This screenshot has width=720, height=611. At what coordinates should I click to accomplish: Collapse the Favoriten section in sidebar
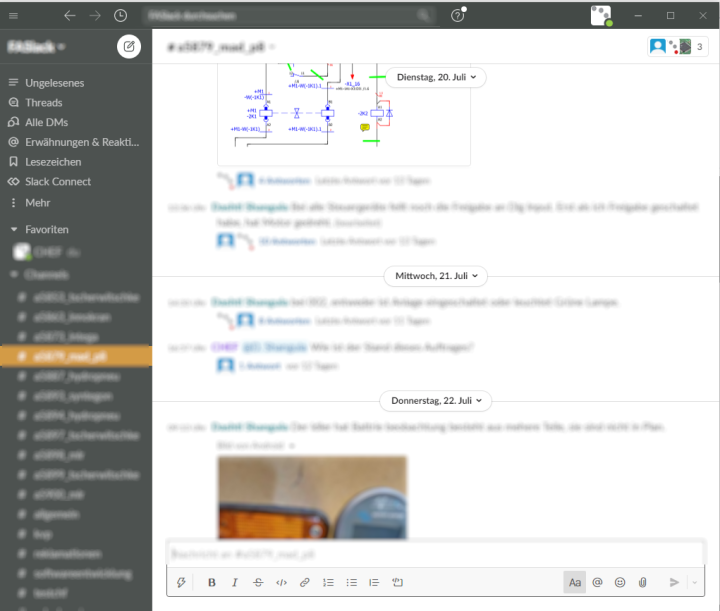[x=14, y=229]
